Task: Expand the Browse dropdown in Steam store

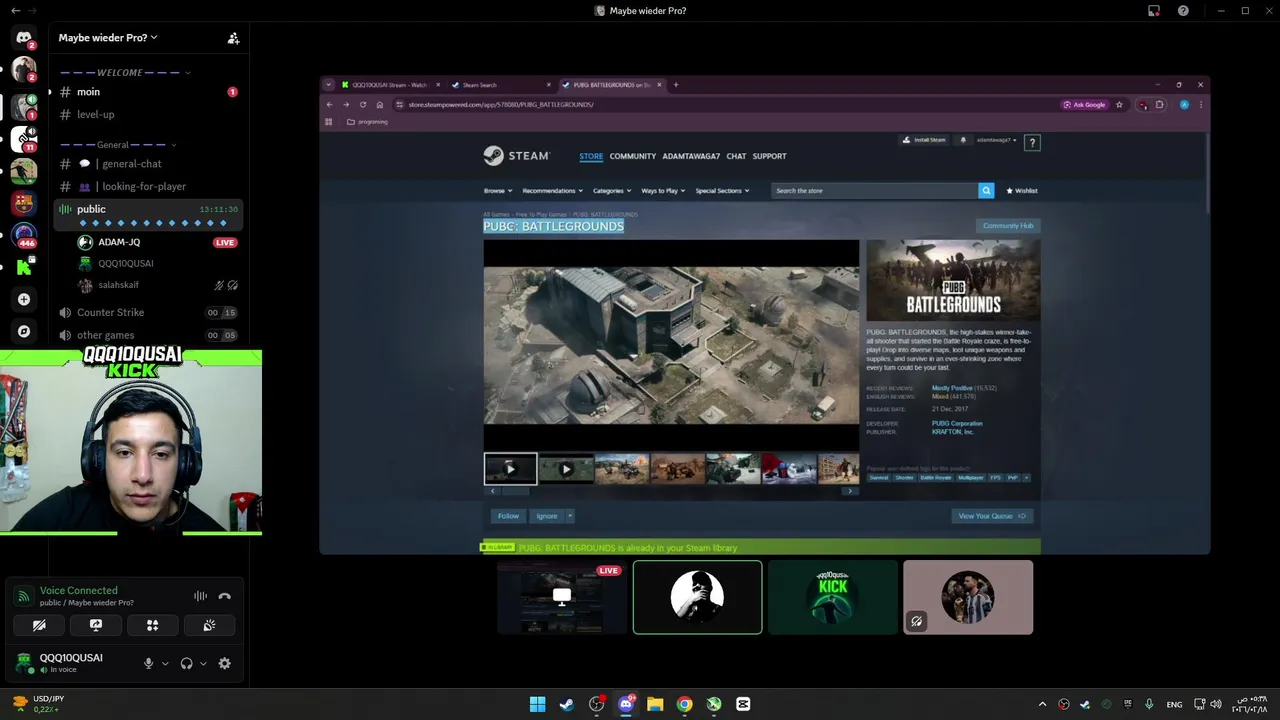Action: (x=498, y=191)
